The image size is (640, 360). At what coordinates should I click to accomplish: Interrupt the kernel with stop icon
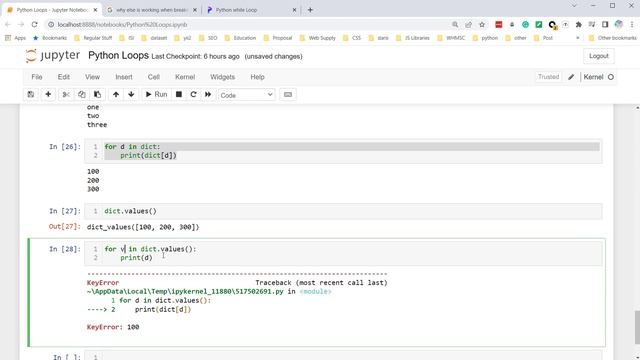coord(179,95)
